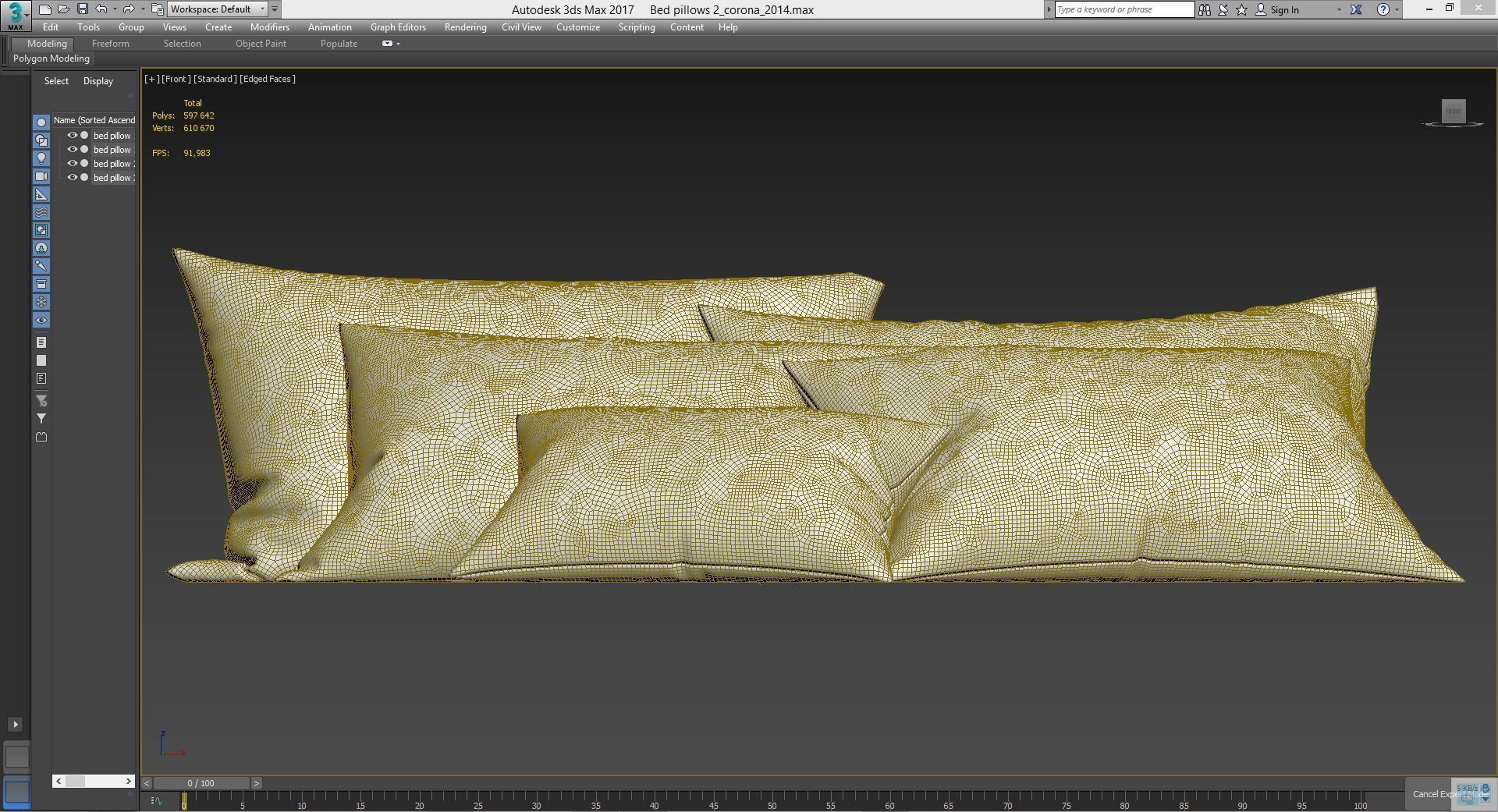Undo the last action
This screenshot has height=812, width=1498.
click(x=101, y=9)
